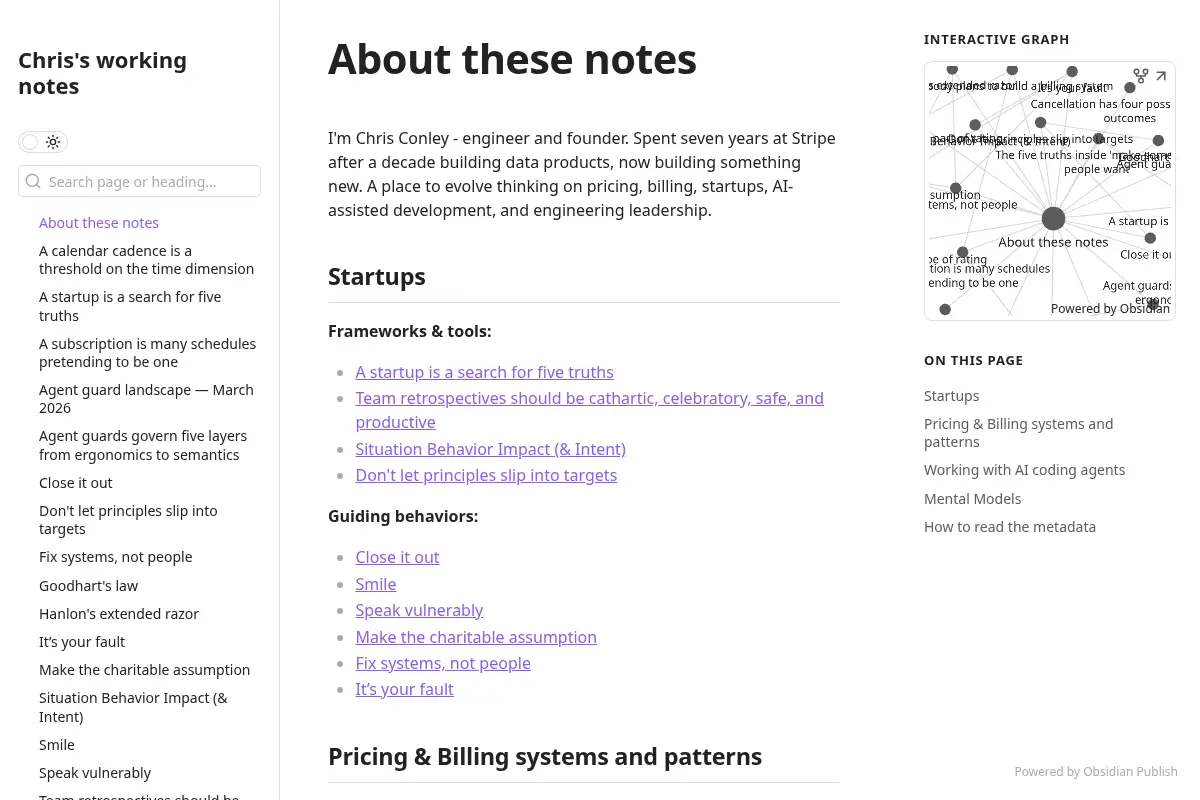The height and width of the screenshot is (800, 1200).
Task: Click the Interactive Graph panel heading
Action: [x=997, y=40]
